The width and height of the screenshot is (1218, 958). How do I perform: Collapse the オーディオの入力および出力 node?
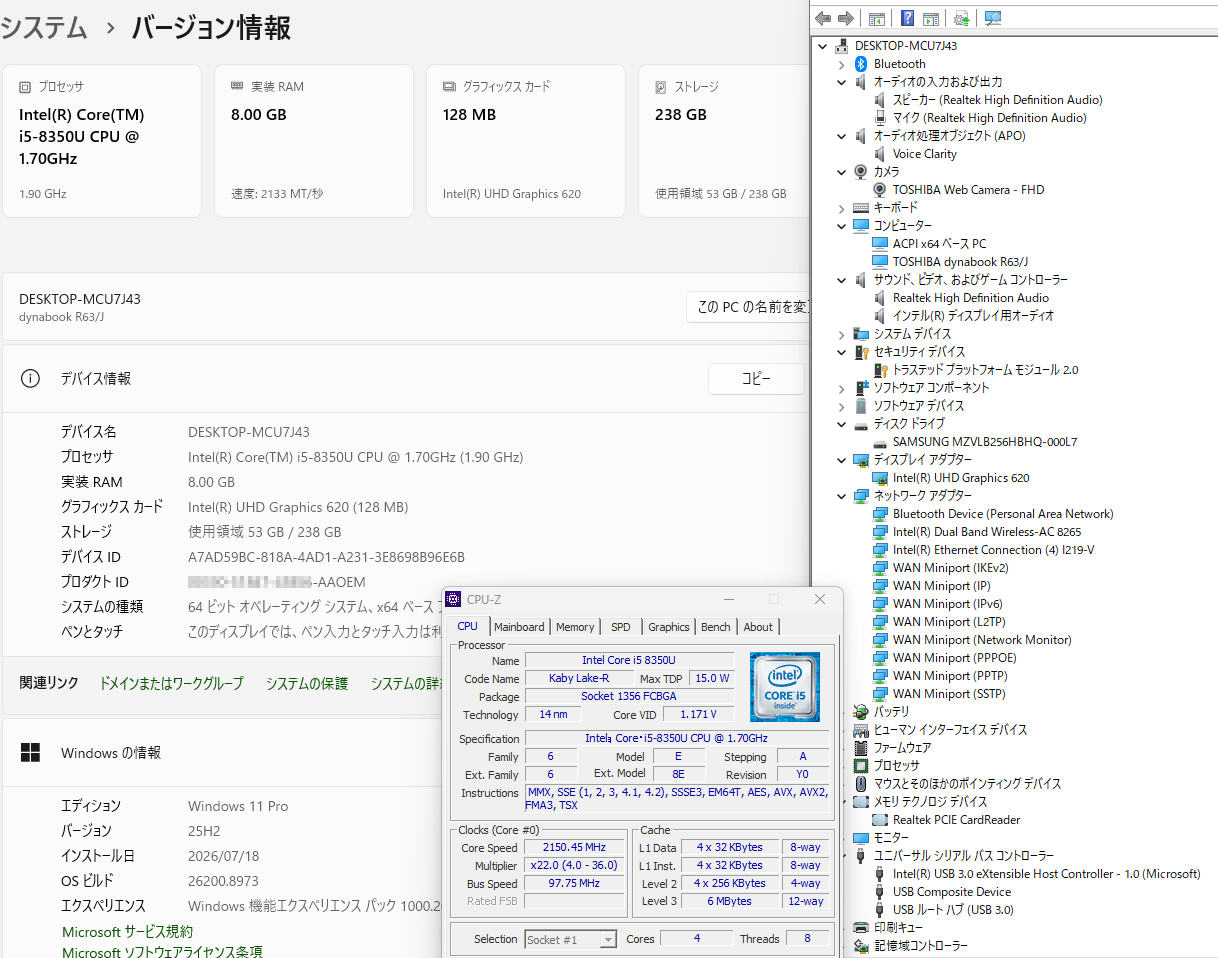[x=842, y=82]
